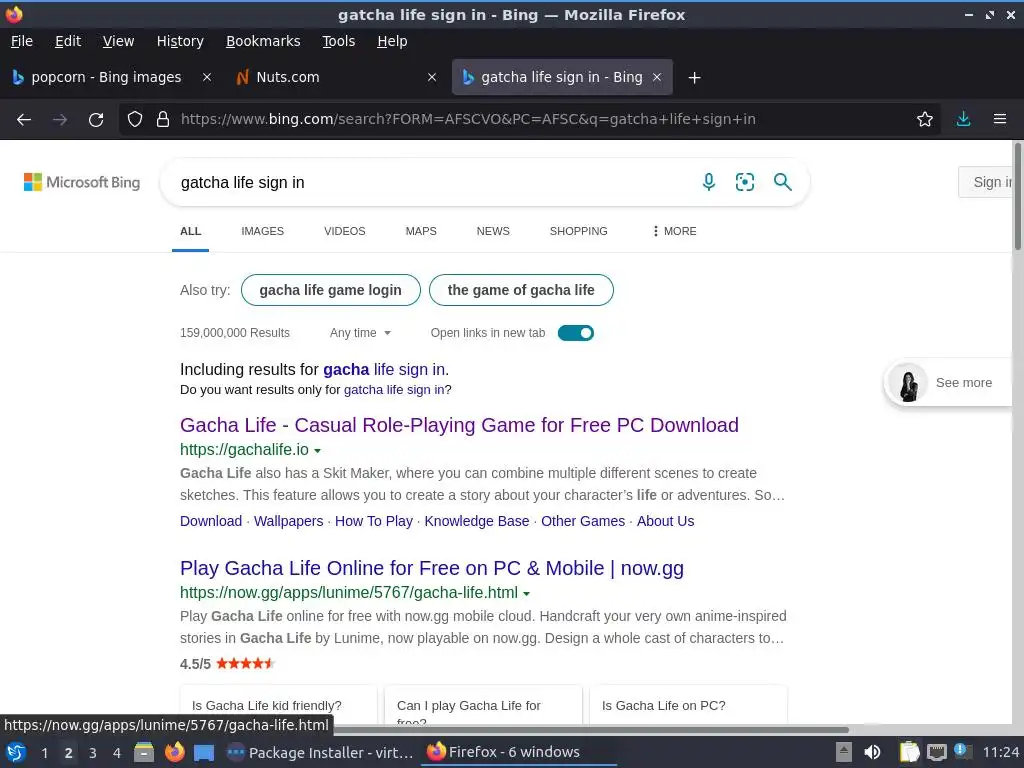This screenshot has width=1024, height=768.
Task: Open the Bookmarks menu
Action: [x=263, y=41]
